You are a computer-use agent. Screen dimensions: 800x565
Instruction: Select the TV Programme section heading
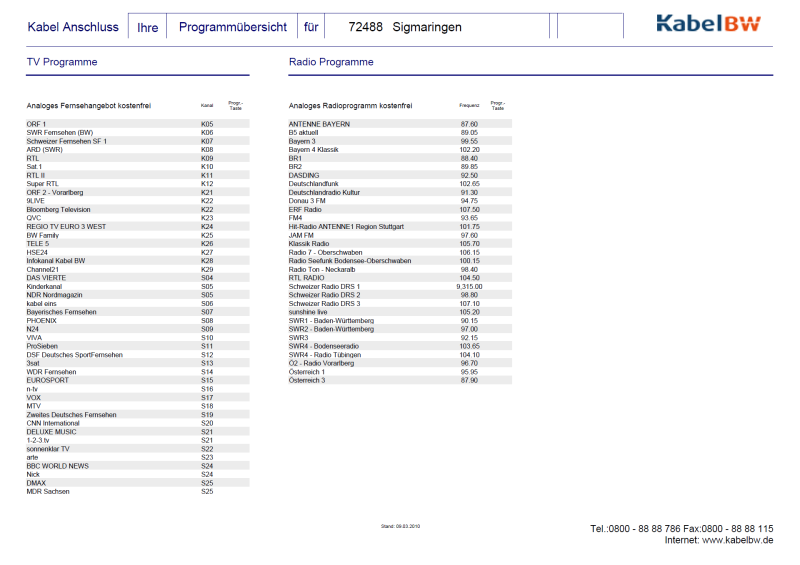(x=62, y=62)
